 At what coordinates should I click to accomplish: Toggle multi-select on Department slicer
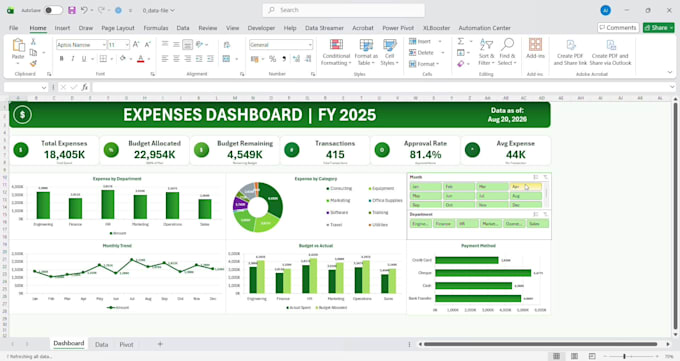click(536, 214)
